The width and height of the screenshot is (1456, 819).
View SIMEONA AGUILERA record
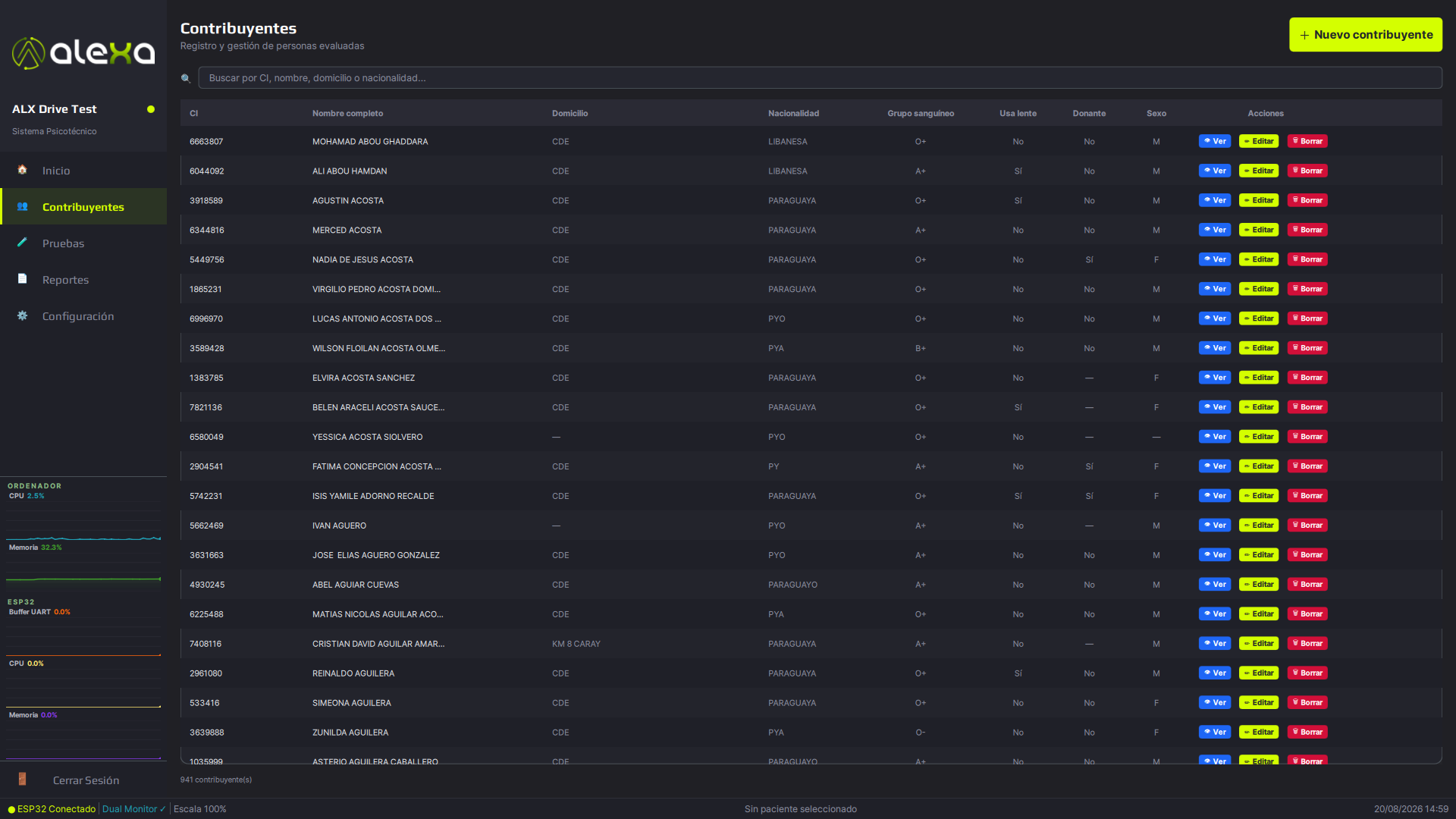click(x=1214, y=703)
